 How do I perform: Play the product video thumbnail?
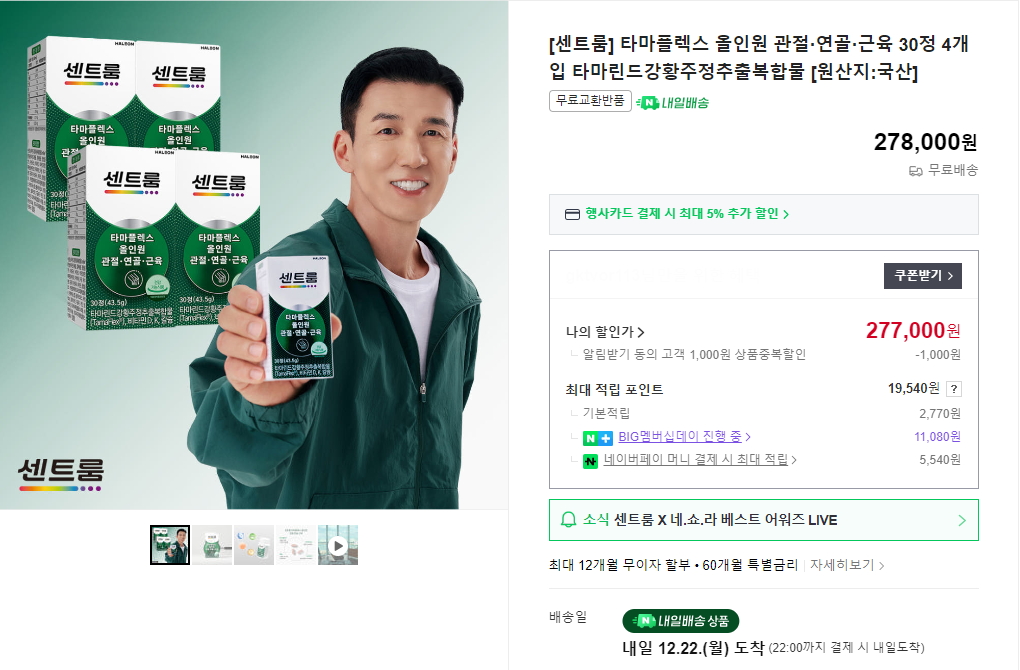338,545
